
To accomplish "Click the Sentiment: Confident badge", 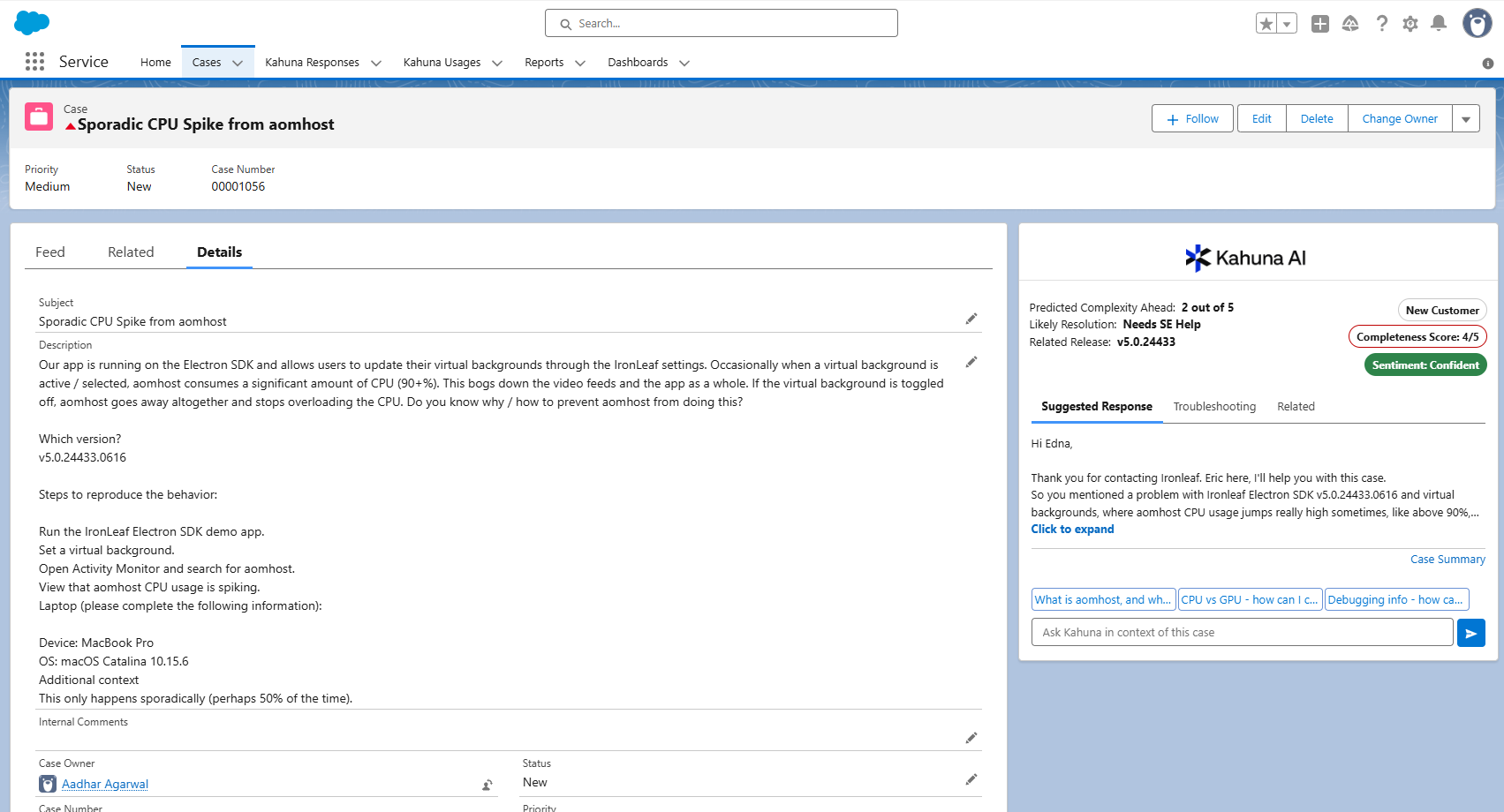I will (x=1425, y=365).
